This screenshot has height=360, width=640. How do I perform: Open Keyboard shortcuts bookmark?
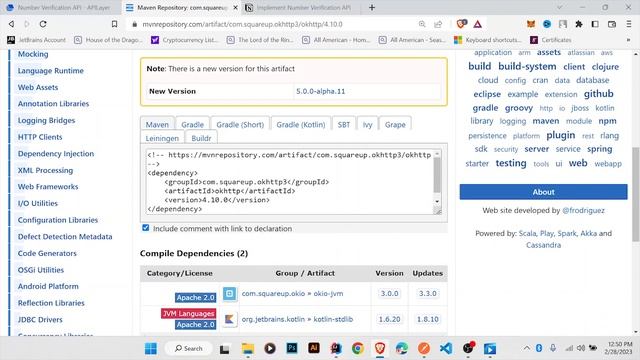pos(488,40)
